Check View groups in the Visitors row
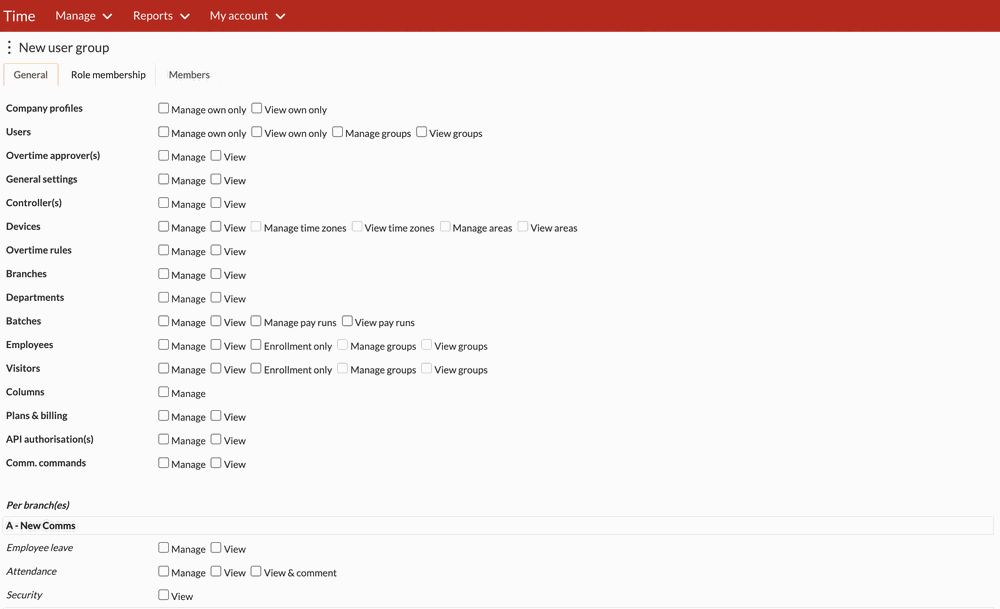The width and height of the screenshot is (1000, 609). (x=427, y=368)
